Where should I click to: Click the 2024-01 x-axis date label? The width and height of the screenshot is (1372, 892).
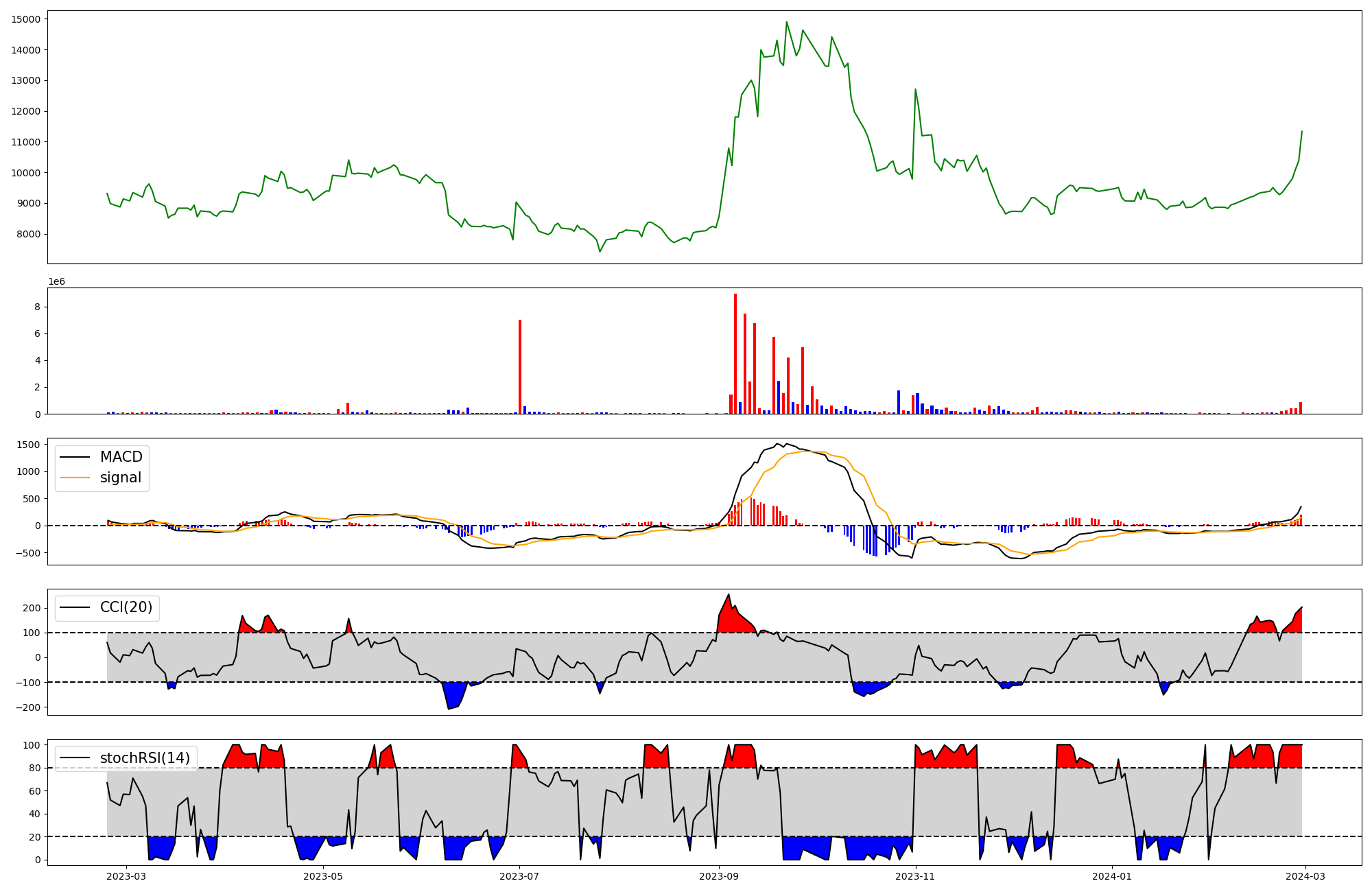point(1111,876)
